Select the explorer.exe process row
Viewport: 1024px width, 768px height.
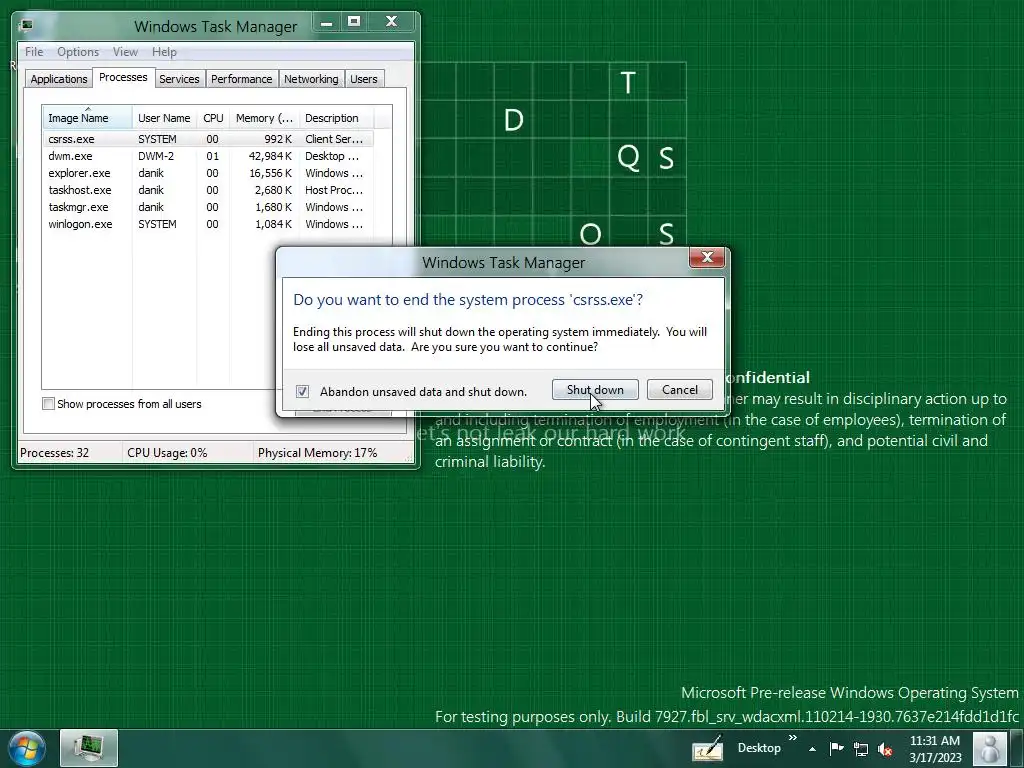tap(208, 173)
